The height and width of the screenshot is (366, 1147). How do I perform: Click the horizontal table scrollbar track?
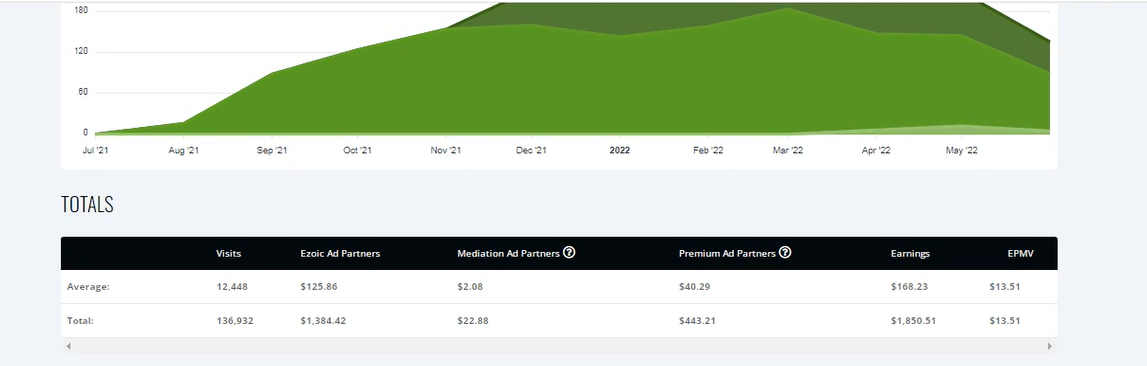559,346
